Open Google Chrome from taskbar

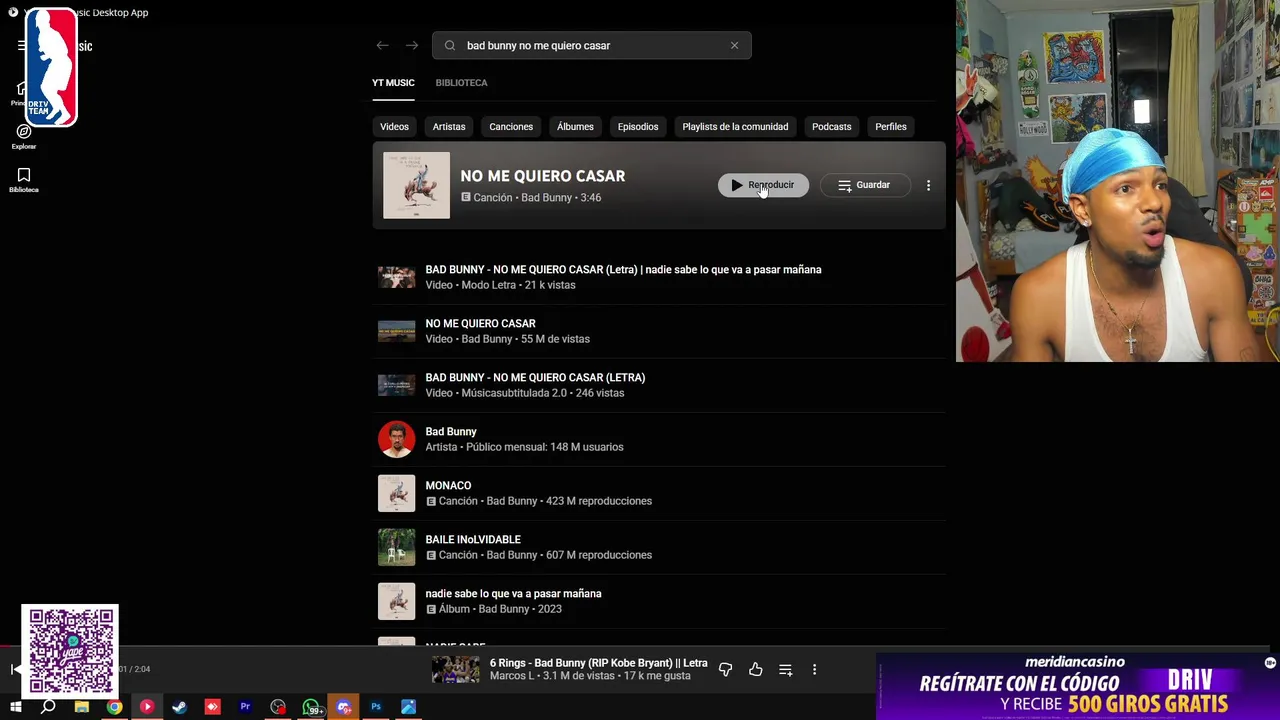114,707
